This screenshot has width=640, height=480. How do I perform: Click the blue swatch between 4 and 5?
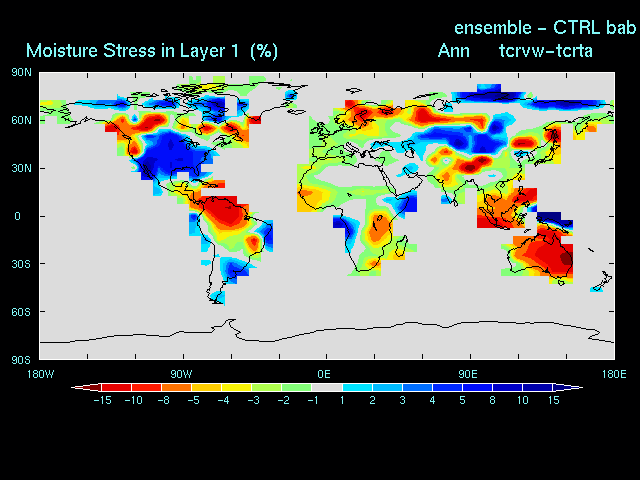(447, 387)
